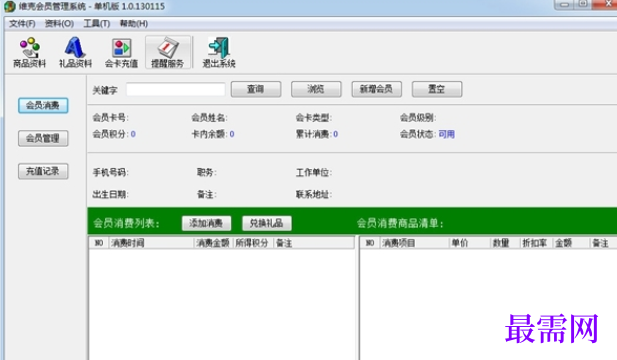Image resolution: width=617 pixels, height=360 pixels.
Task: Click the 新增会员 button
Action: coord(377,89)
